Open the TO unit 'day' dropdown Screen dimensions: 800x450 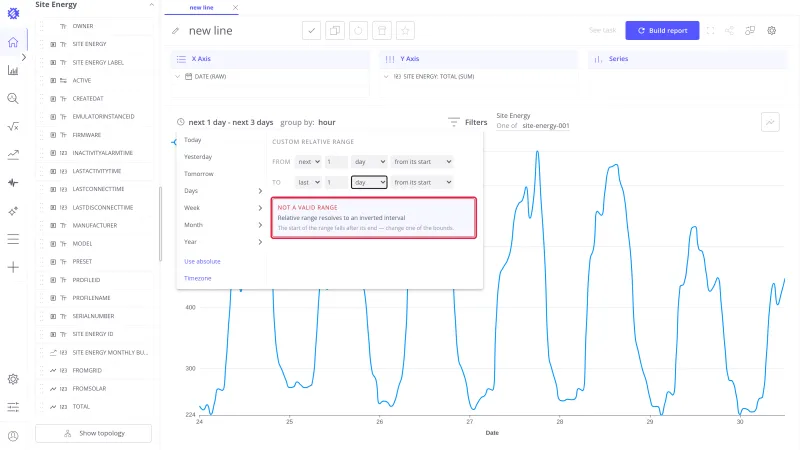[x=369, y=182]
